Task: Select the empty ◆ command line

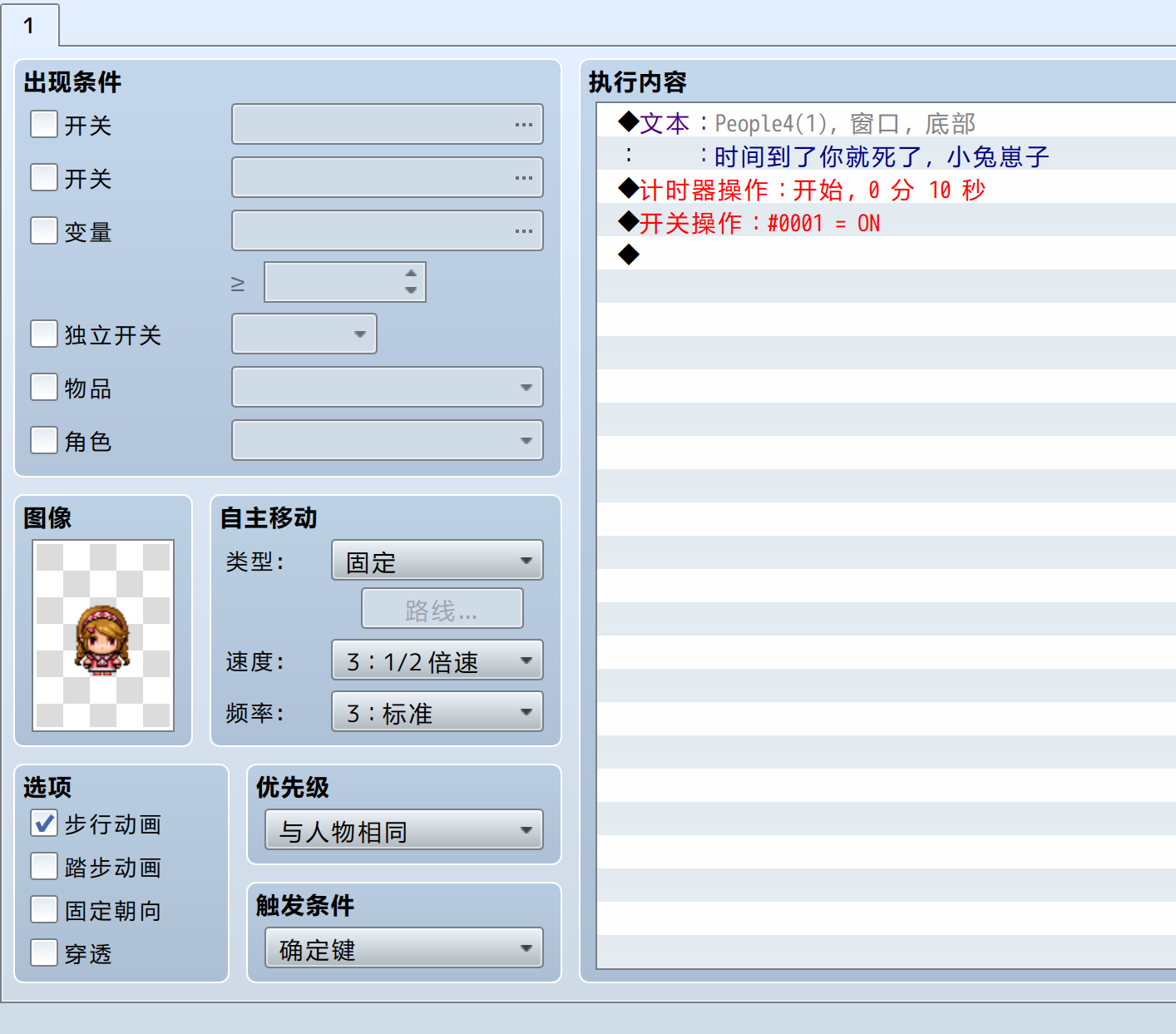Action: click(x=887, y=253)
